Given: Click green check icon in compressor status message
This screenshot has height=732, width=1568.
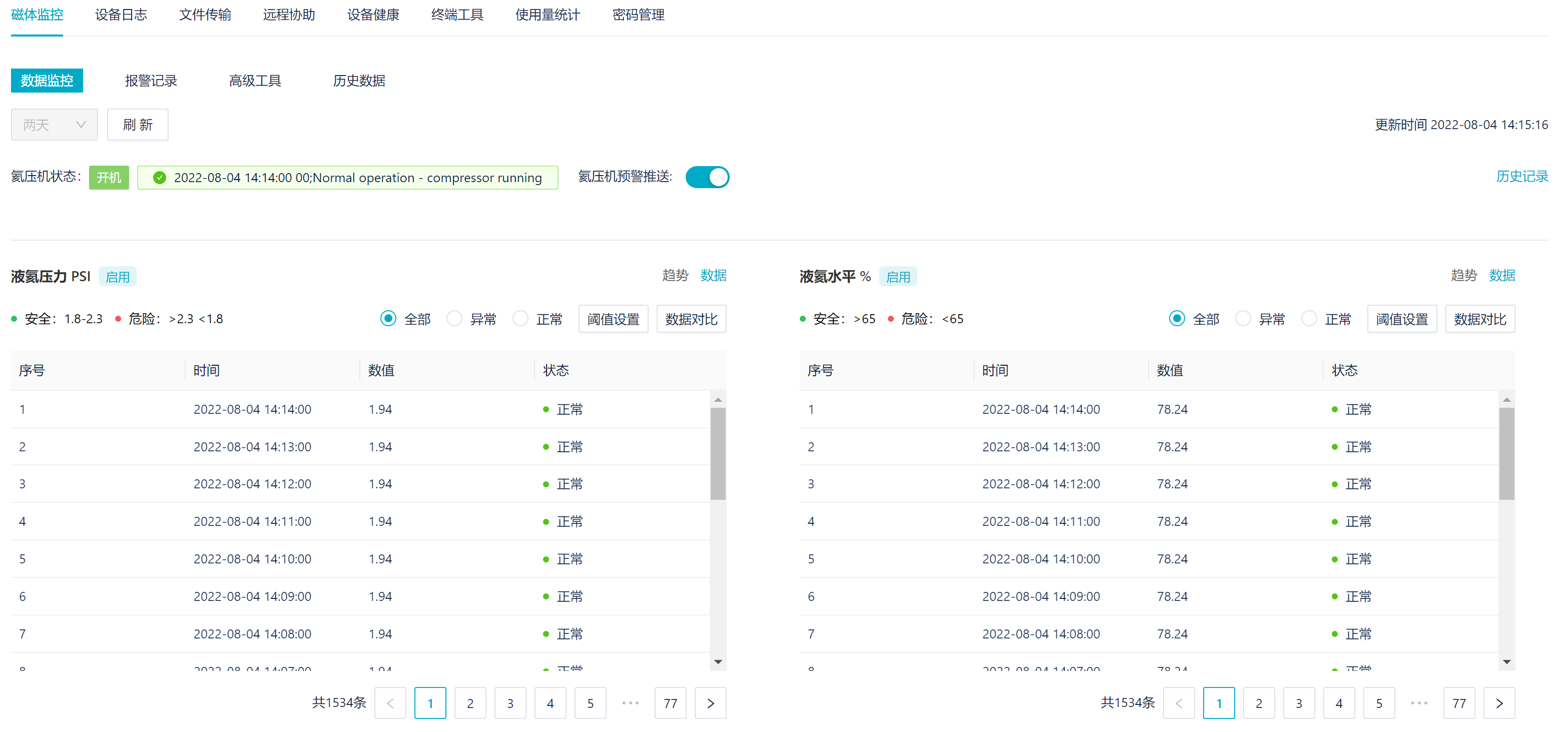Looking at the screenshot, I should (160, 178).
